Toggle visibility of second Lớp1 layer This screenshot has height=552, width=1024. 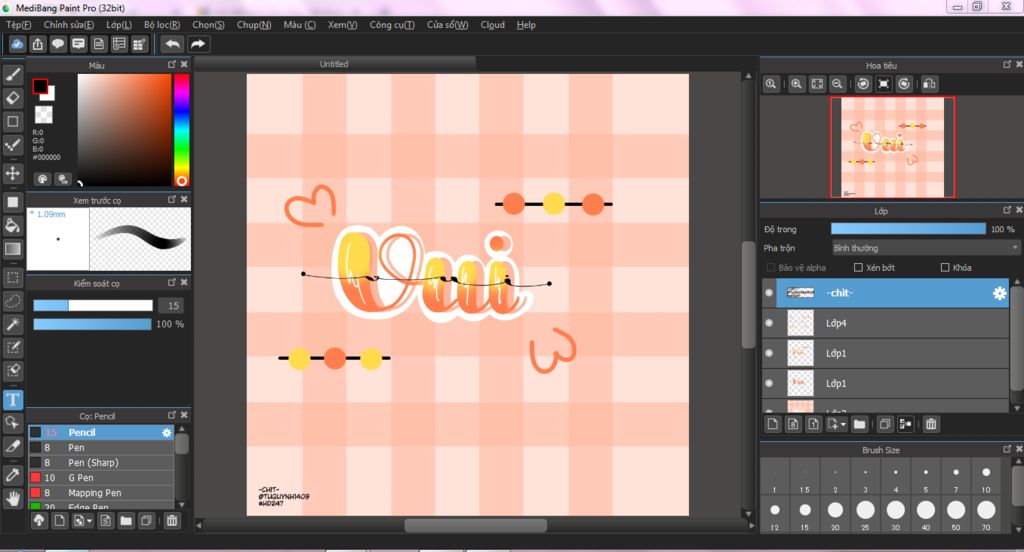point(769,383)
